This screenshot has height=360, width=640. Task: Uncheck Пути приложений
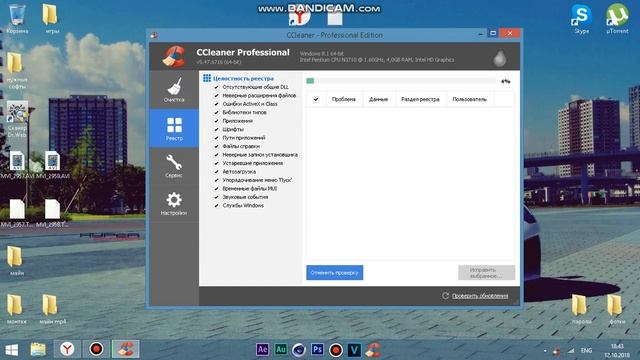click(216, 138)
